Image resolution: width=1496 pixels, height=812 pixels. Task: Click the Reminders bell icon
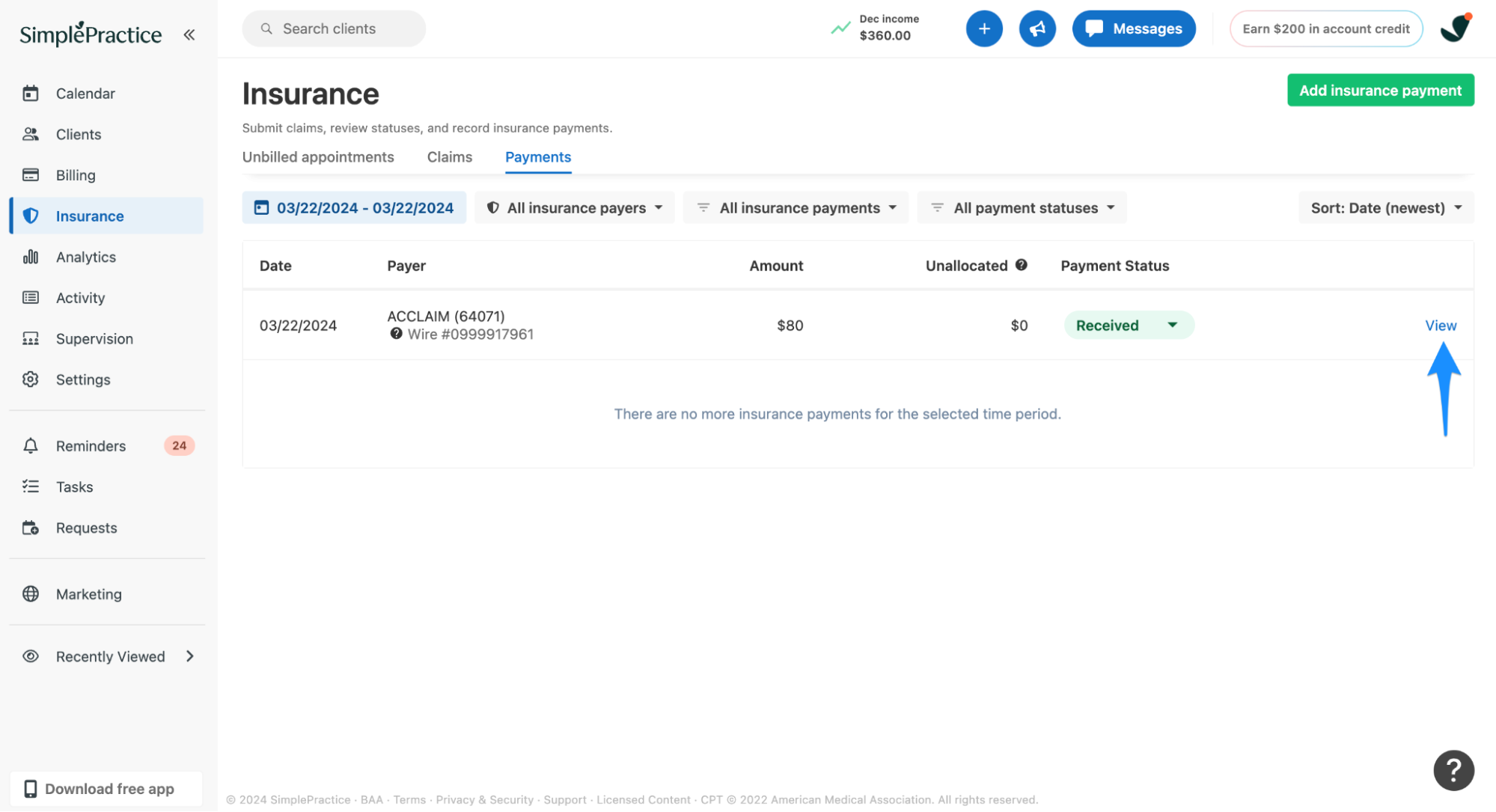[x=31, y=446]
